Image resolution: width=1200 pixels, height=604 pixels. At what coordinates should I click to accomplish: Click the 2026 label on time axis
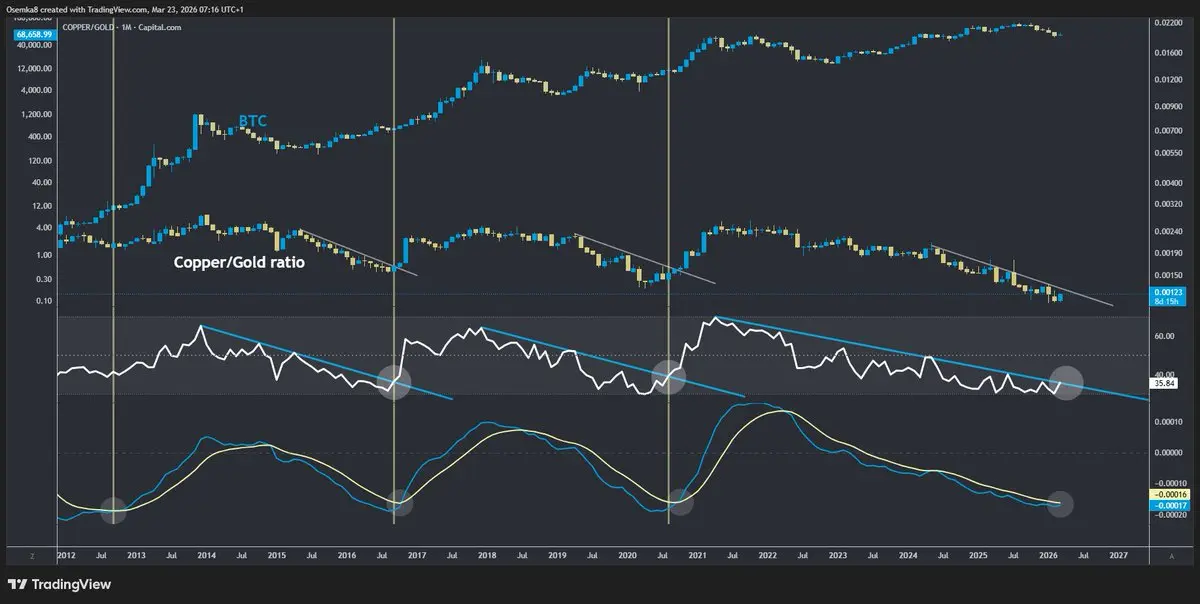1049,553
